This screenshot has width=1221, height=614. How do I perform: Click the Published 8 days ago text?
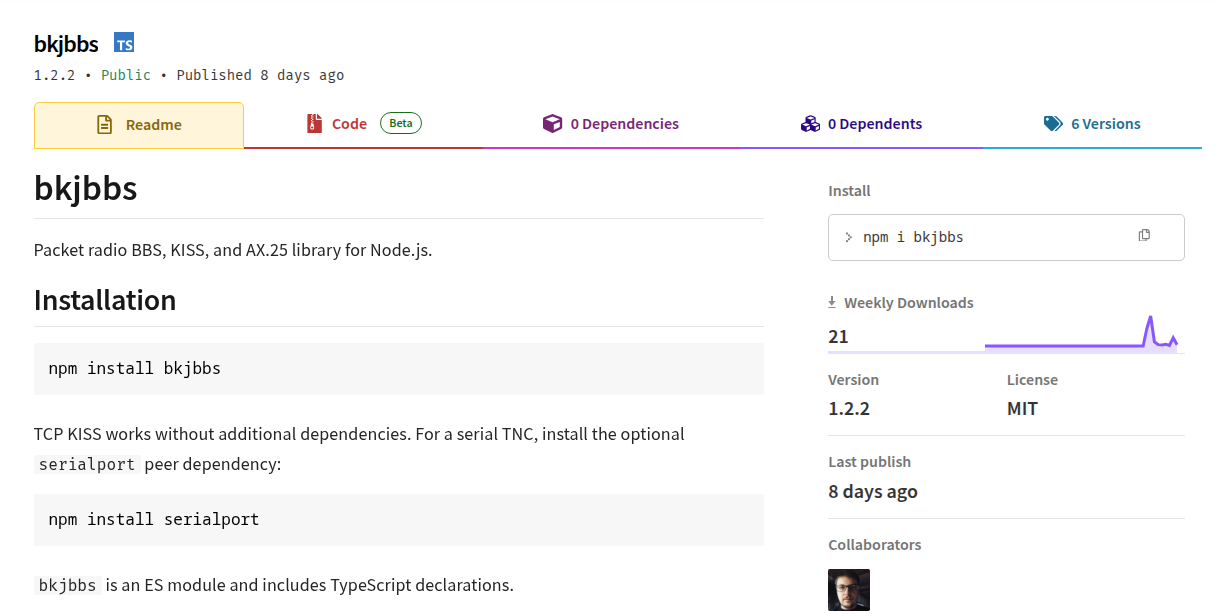coord(260,75)
